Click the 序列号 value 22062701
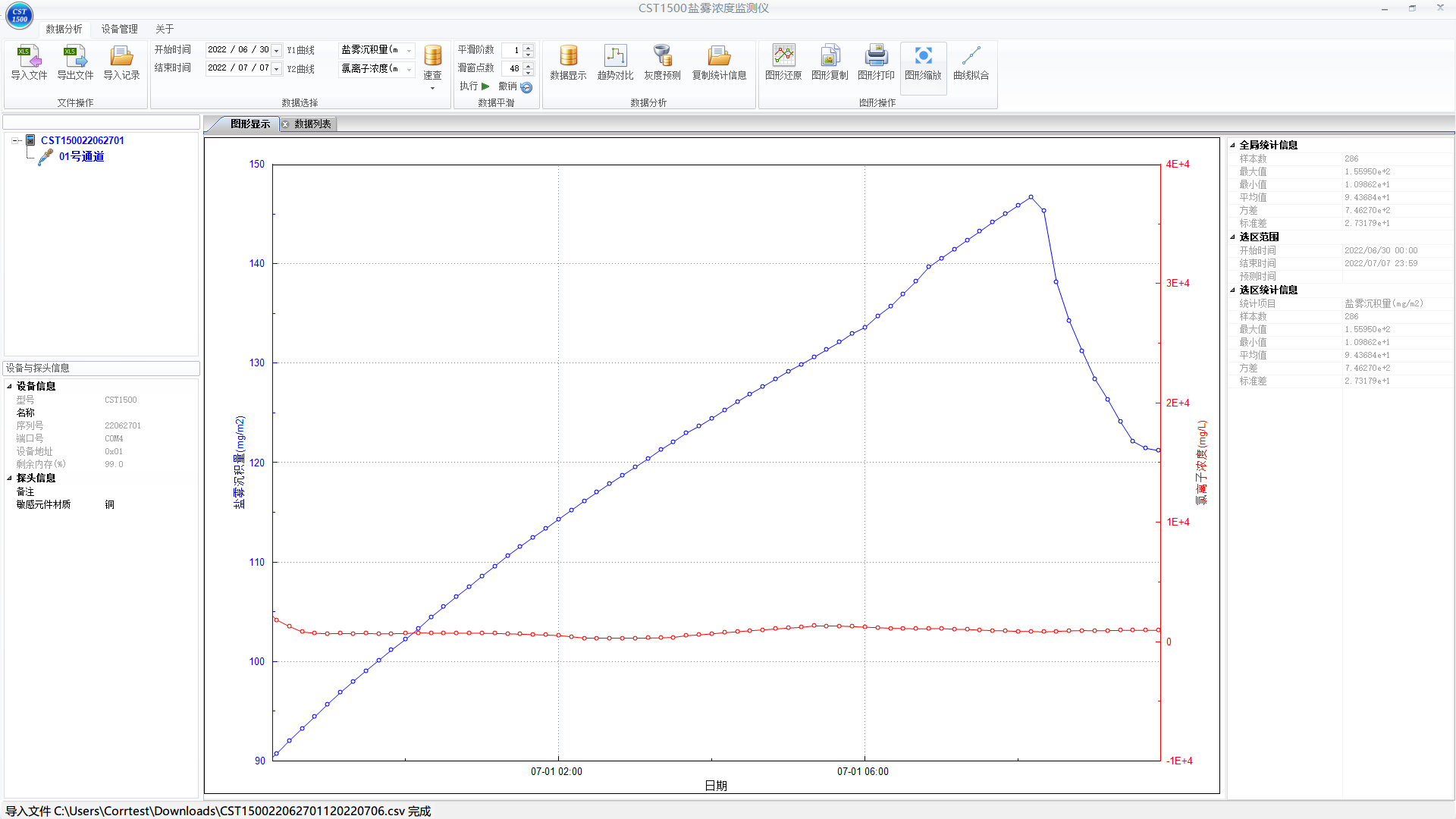This screenshot has height=819, width=1456. 123,425
